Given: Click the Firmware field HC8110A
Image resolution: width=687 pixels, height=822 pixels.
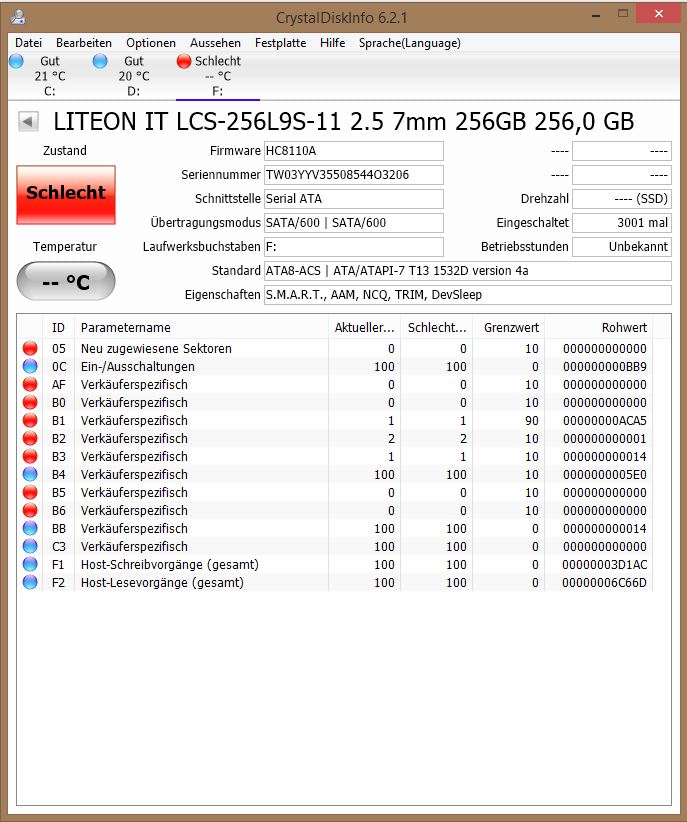Looking at the screenshot, I should click(353, 151).
